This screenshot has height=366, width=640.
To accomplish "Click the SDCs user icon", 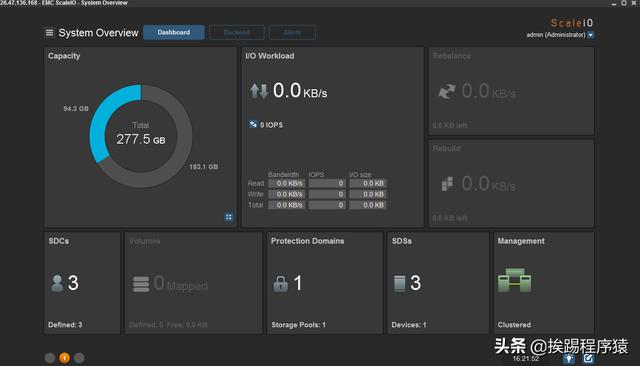I will click(57, 283).
